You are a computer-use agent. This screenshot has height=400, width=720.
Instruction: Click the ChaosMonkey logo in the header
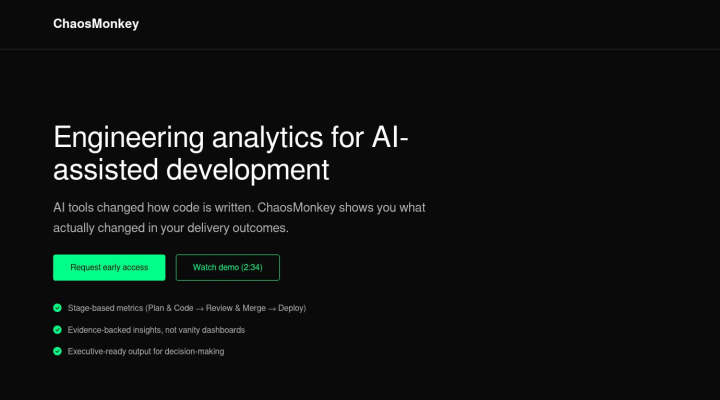96,24
